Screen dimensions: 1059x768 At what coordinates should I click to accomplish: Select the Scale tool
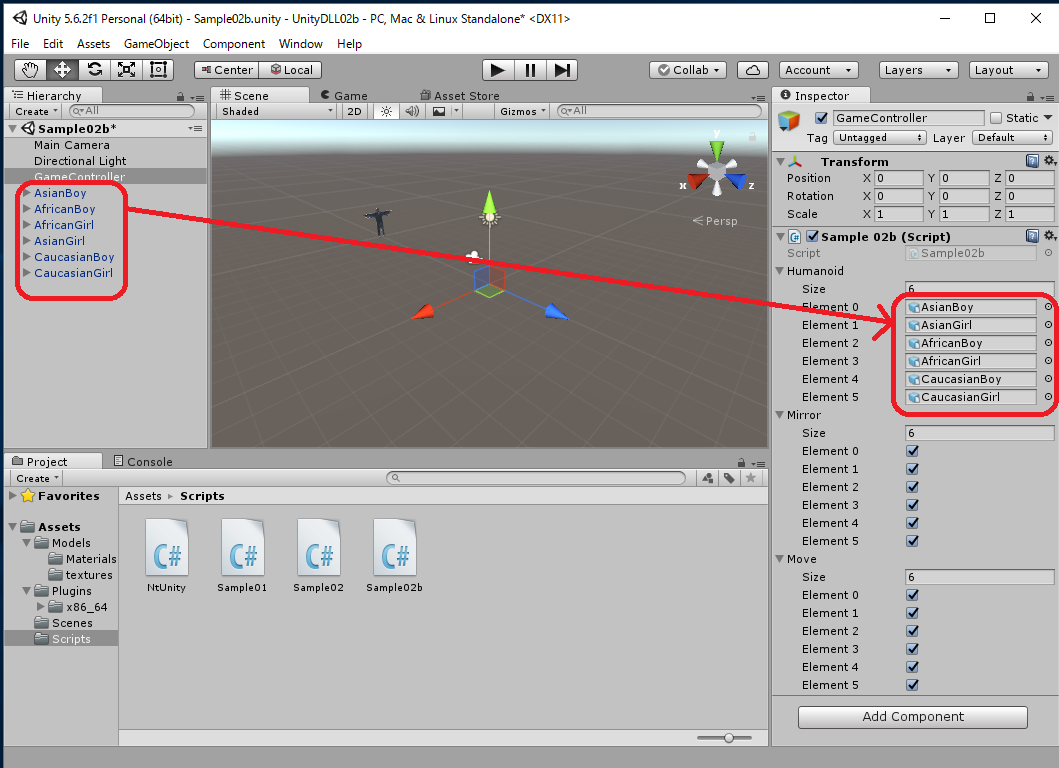pyautogui.click(x=126, y=70)
